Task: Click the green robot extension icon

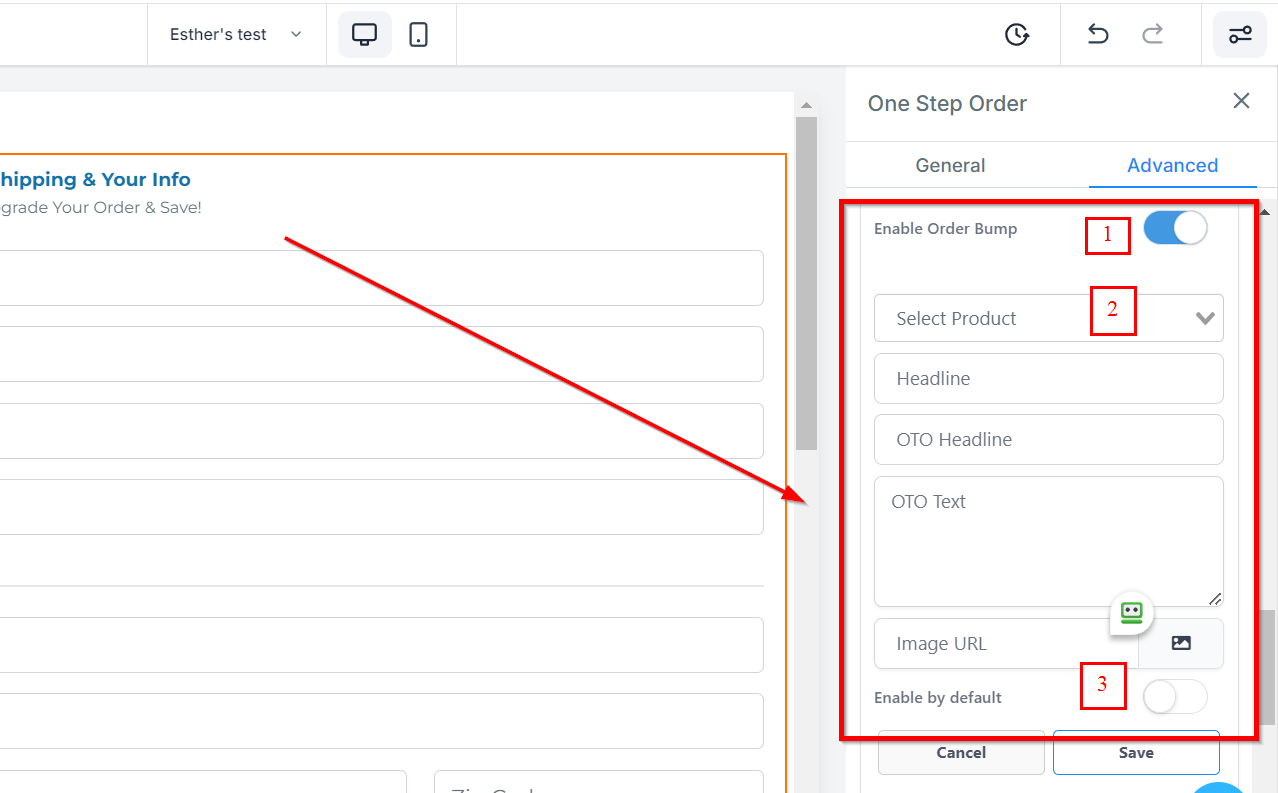Action: (x=1131, y=612)
